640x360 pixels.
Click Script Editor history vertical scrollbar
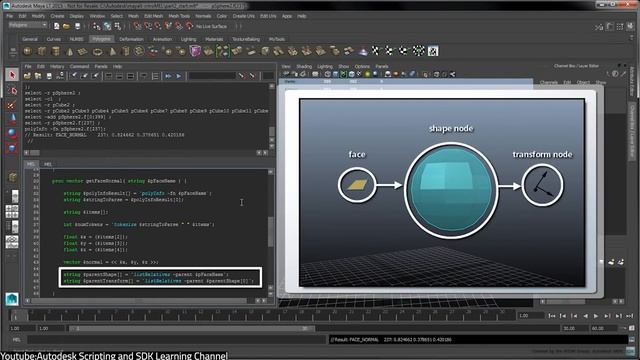[272, 117]
